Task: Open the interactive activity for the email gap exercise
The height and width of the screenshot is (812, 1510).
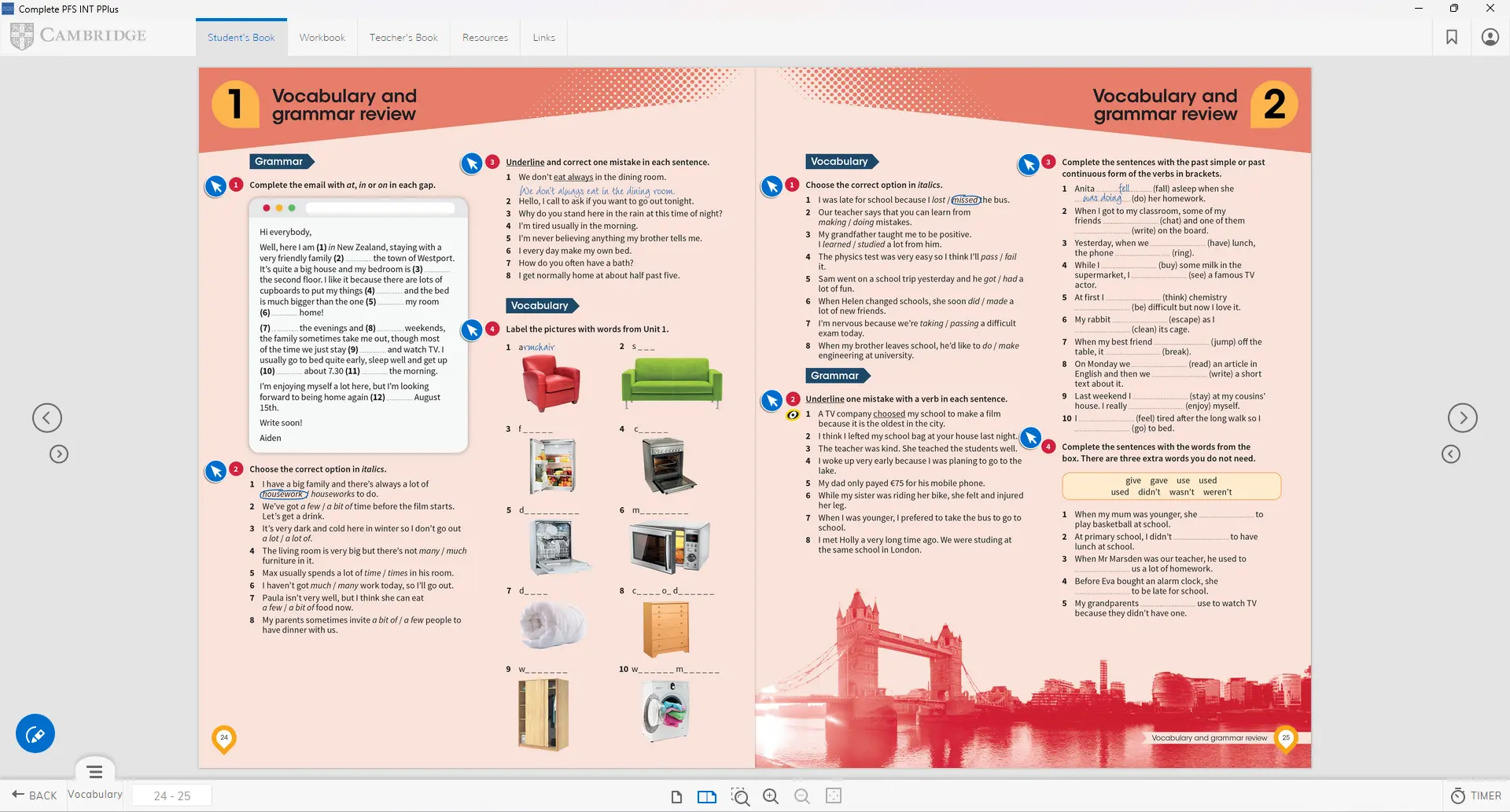Action: point(215,186)
